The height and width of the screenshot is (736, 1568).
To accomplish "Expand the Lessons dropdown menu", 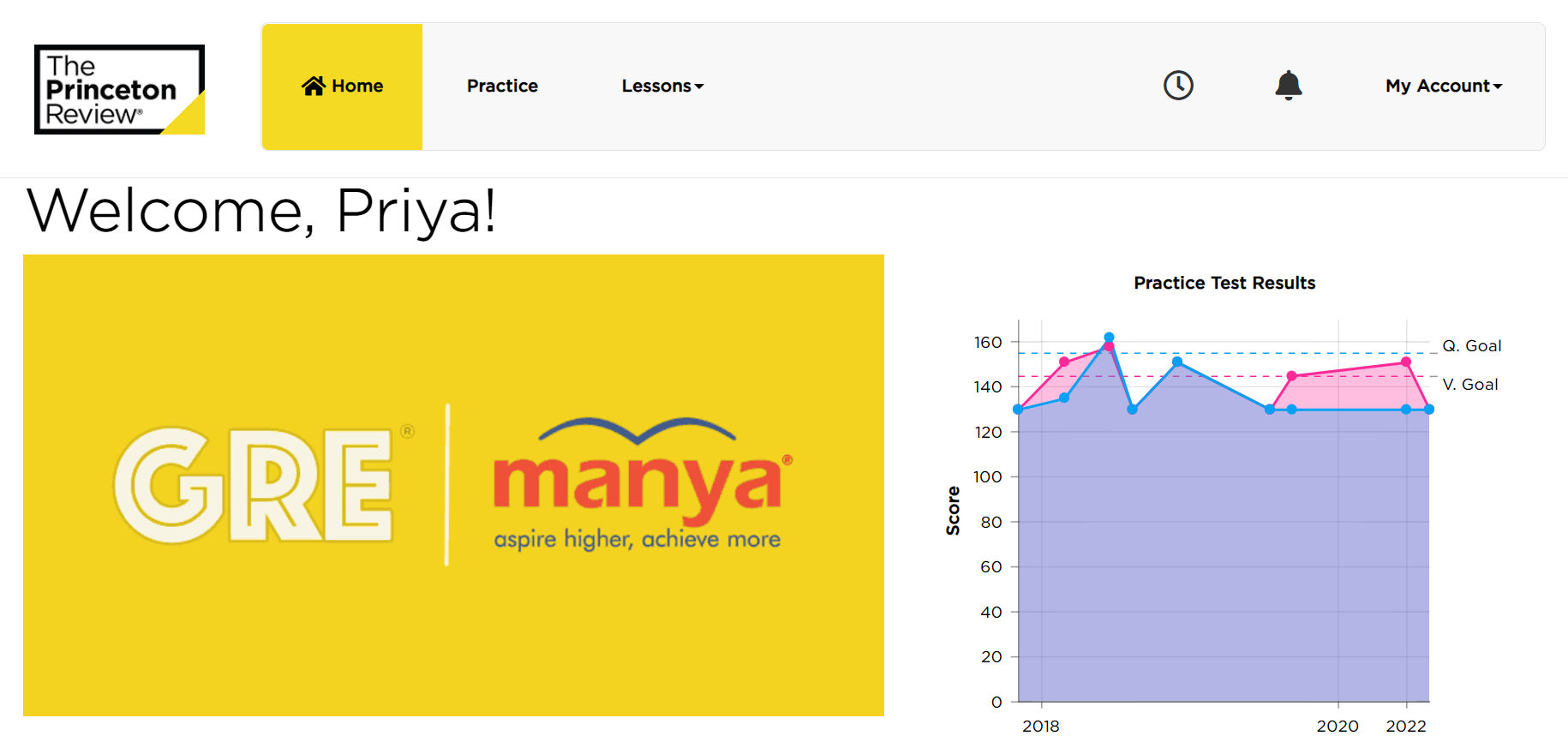I will pyautogui.click(x=662, y=86).
